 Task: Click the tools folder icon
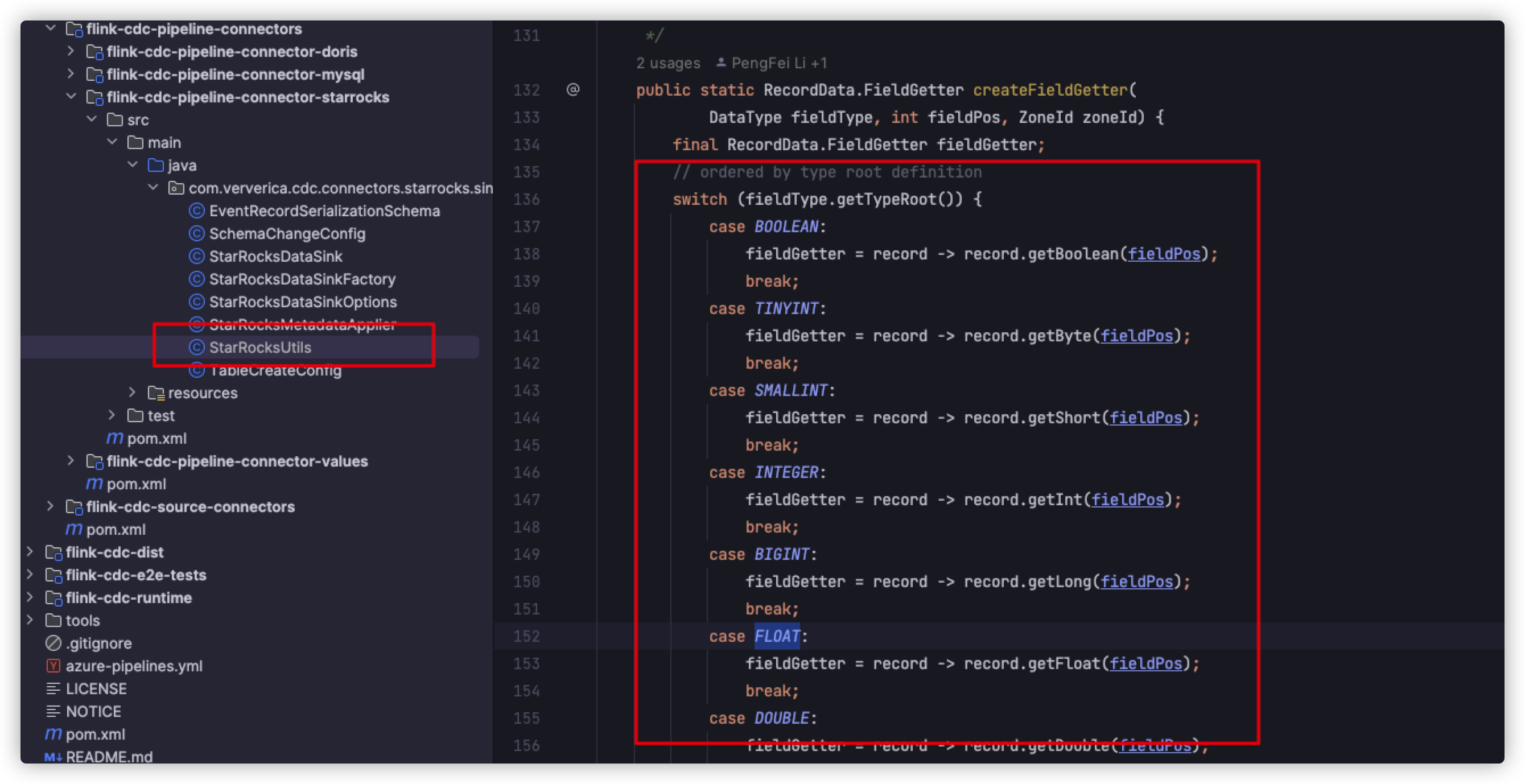[x=53, y=620]
